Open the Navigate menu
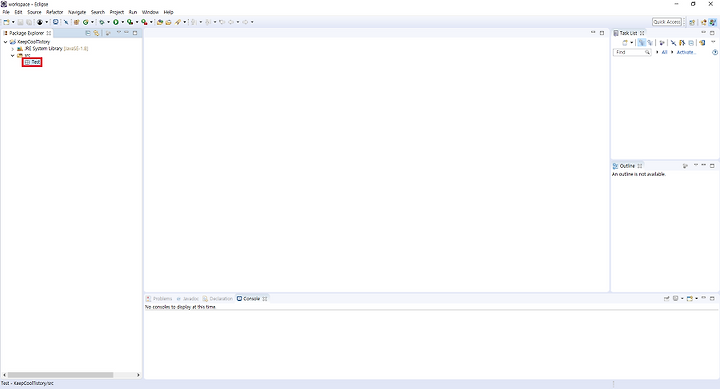The width and height of the screenshot is (720, 389). click(x=77, y=12)
